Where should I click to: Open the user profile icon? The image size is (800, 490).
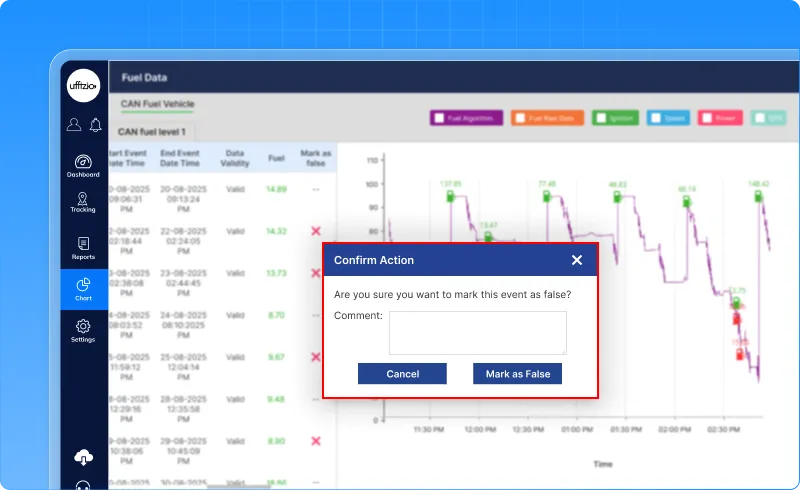tap(73, 125)
